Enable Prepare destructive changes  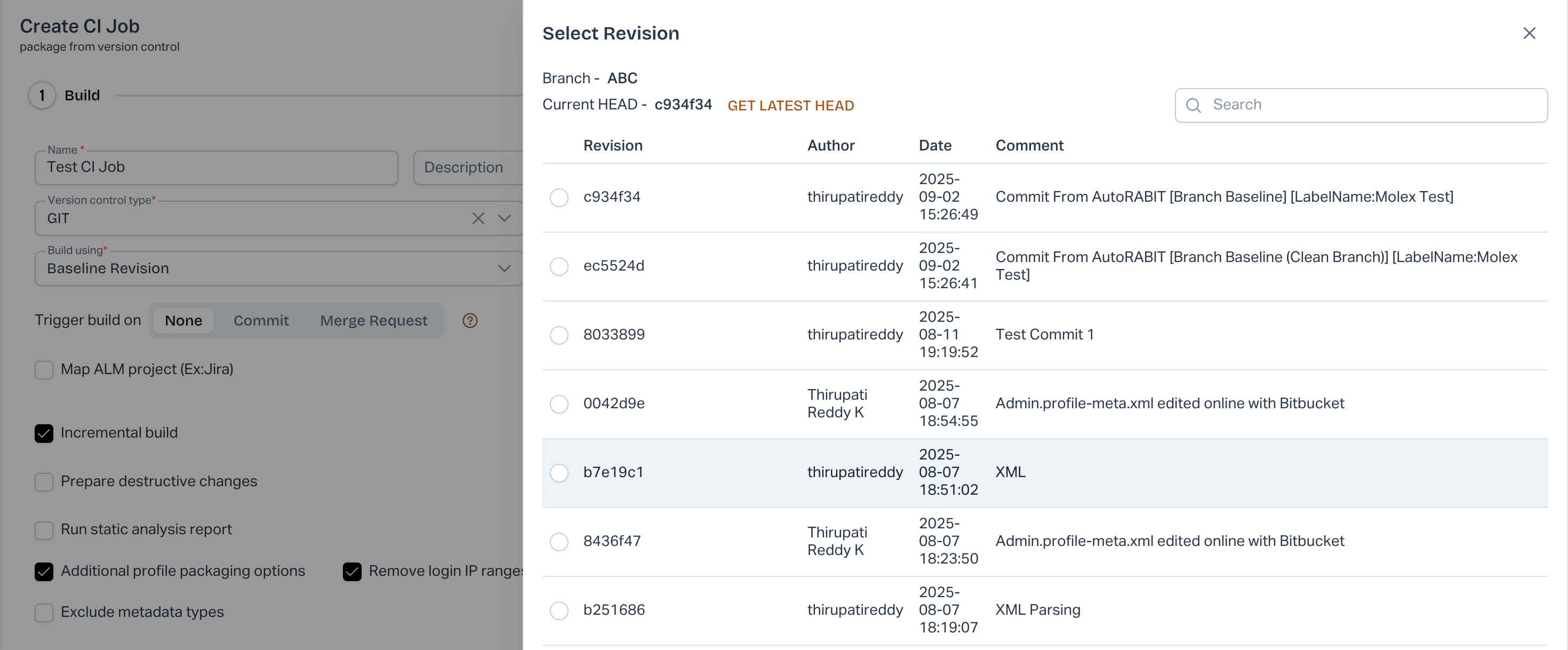[44, 482]
